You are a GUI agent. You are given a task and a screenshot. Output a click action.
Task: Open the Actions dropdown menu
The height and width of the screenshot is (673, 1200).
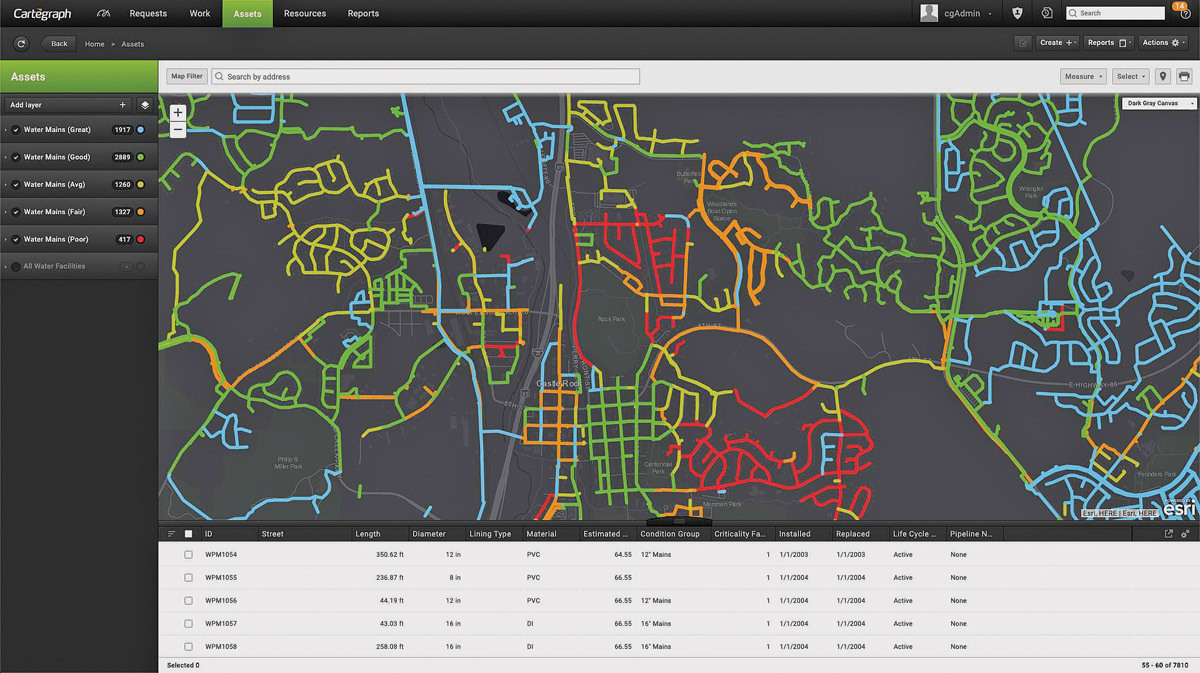pos(1164,43)
